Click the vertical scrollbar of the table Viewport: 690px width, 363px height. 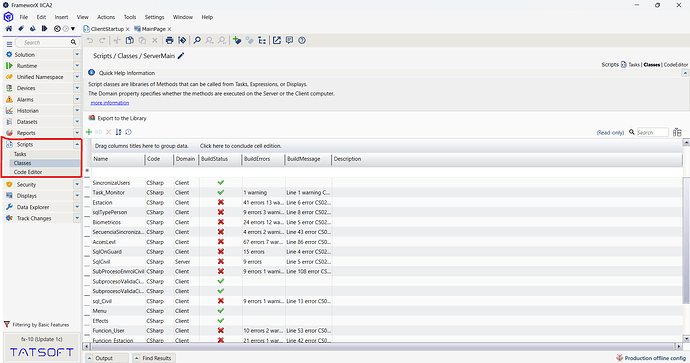(686, 240)
